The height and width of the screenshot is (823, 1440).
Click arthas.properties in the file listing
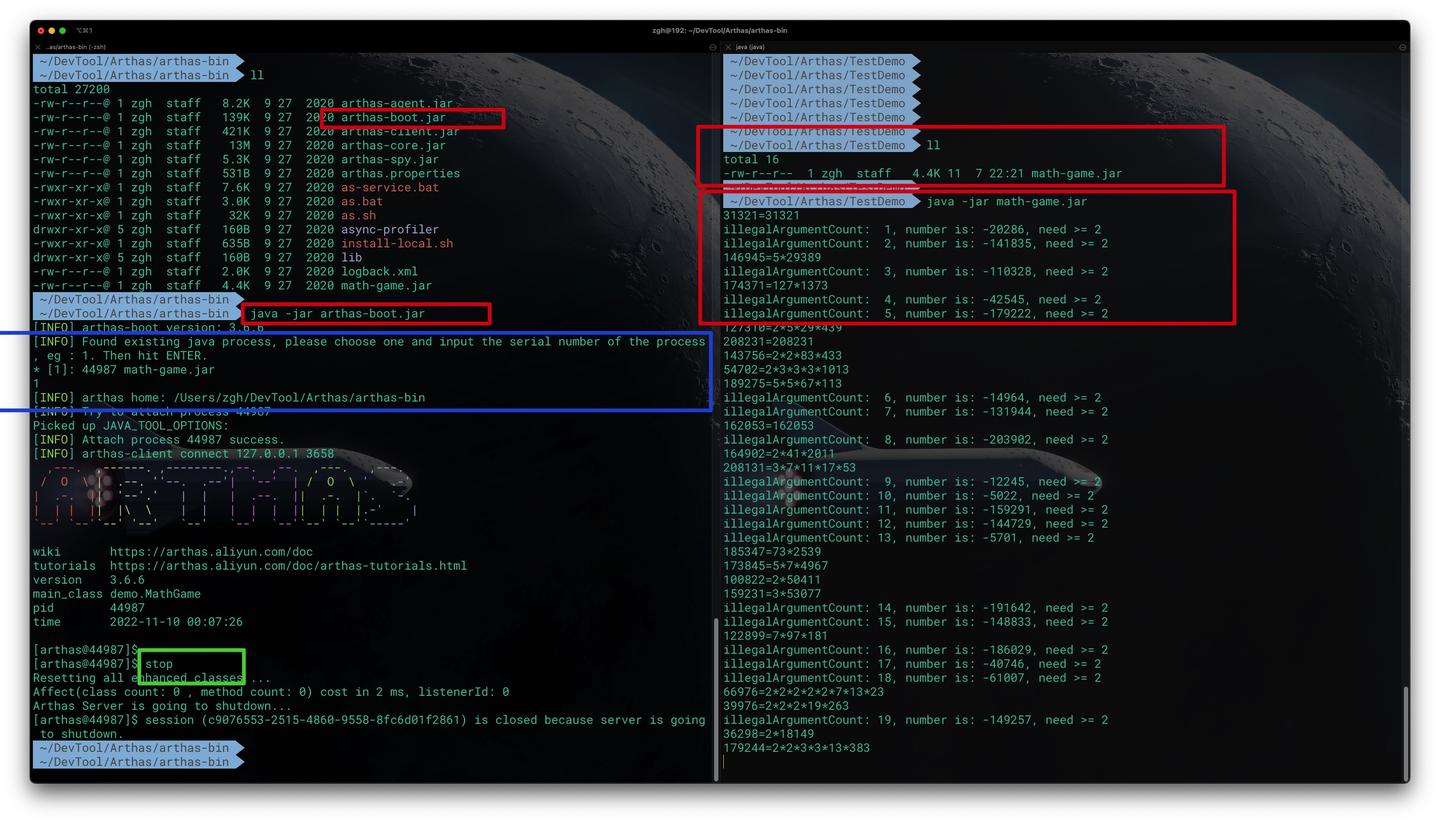400,174
